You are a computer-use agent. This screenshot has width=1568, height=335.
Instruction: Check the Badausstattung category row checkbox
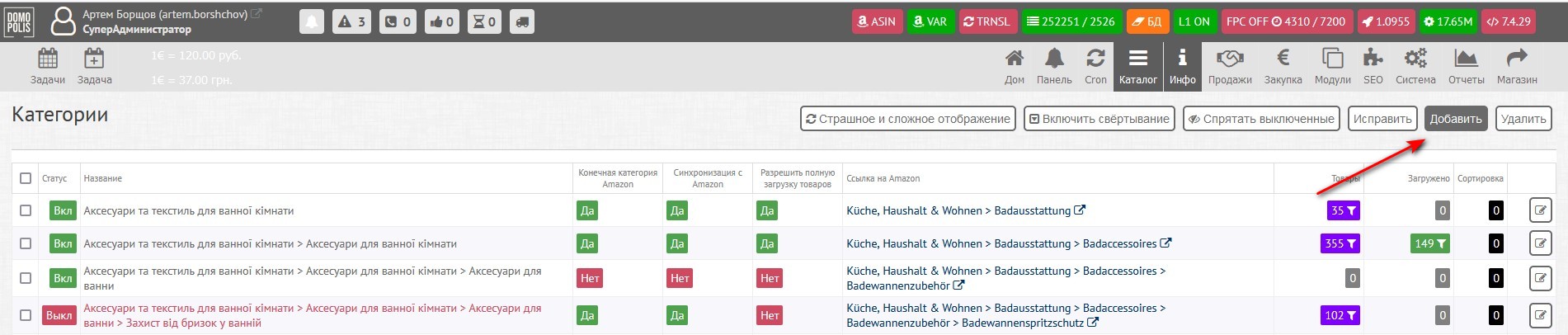click(26, 210)
